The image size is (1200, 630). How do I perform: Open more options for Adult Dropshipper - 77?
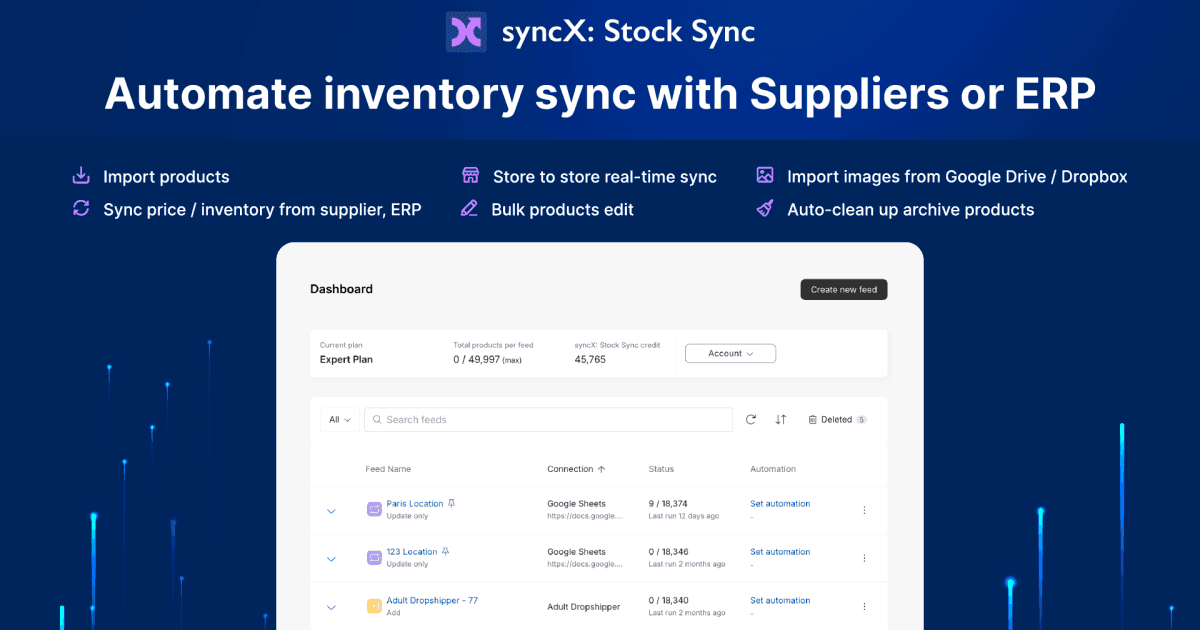click(864, 606)
